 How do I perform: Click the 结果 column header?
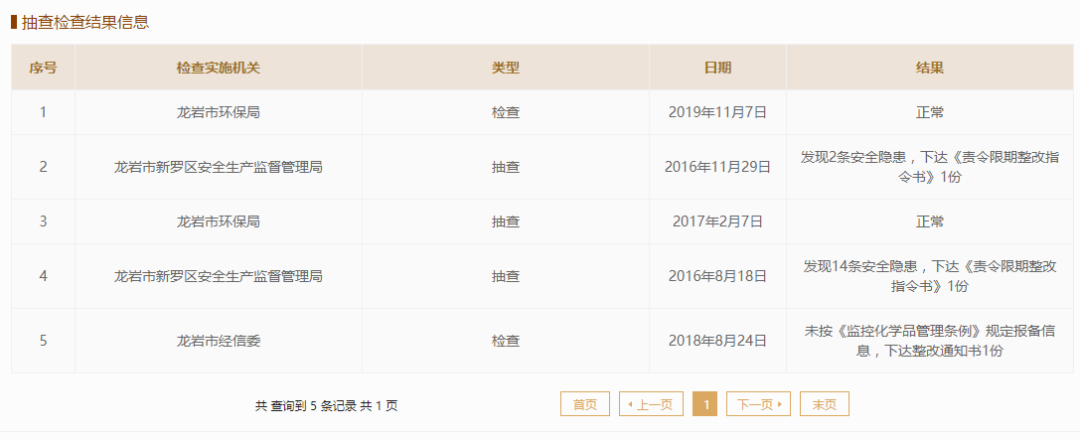click(930, 68)
